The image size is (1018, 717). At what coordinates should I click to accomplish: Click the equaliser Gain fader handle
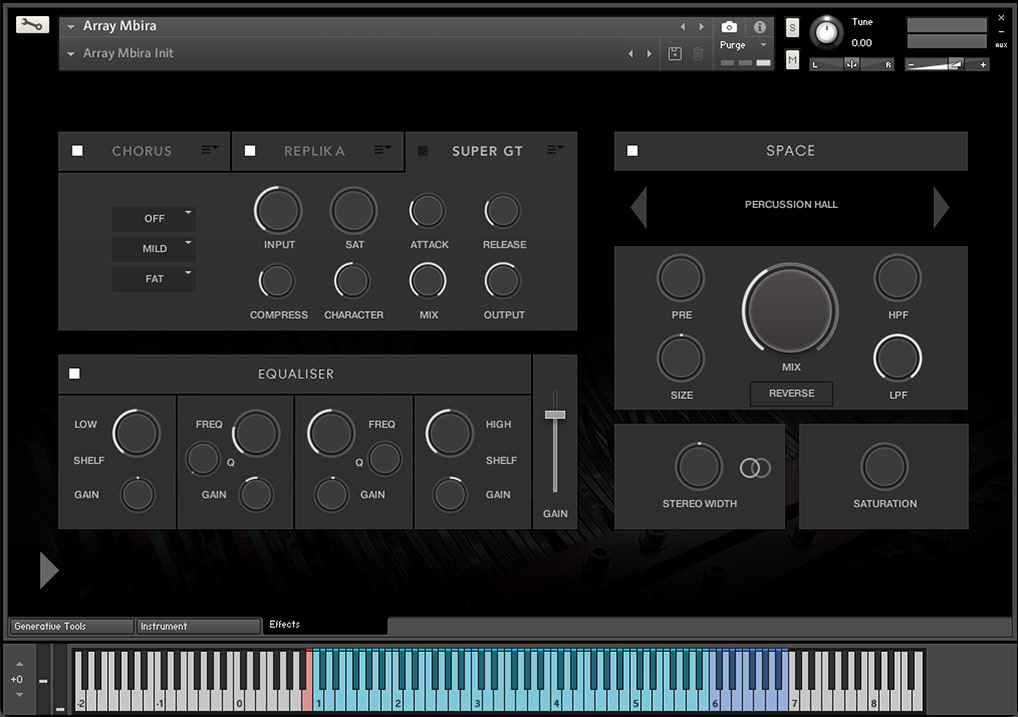pyautogui.click(x=555, y=414)
